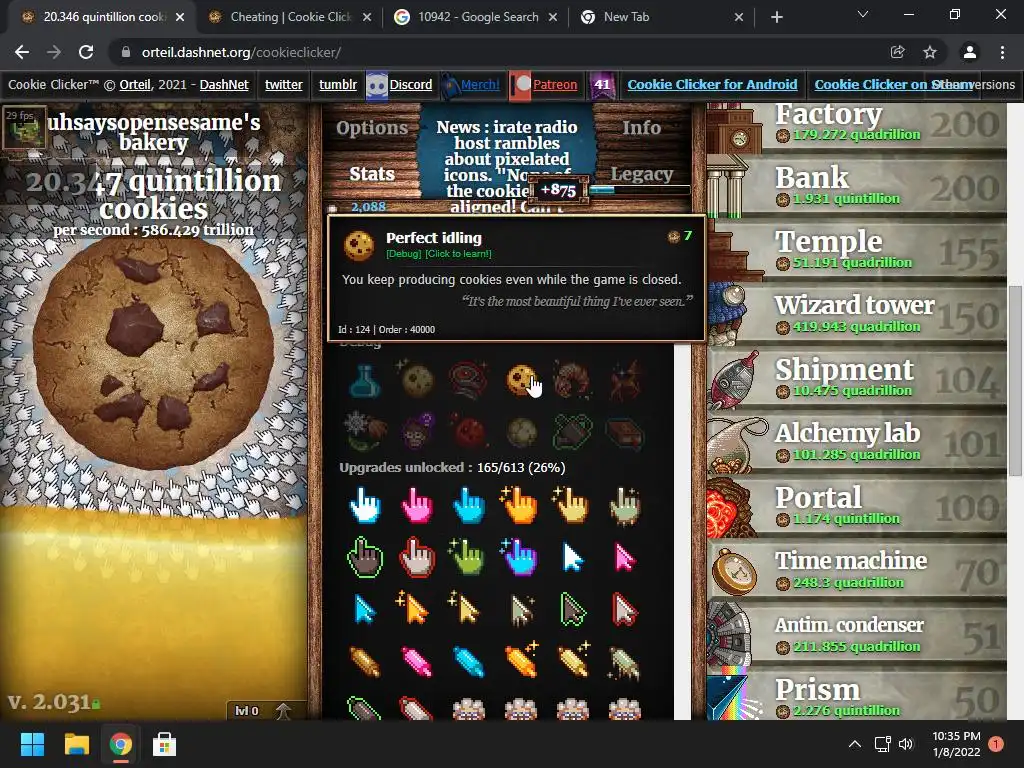The width and height of the screenshot is (1024, 768).
Task: Open the Patreon link
Action: 554,84
